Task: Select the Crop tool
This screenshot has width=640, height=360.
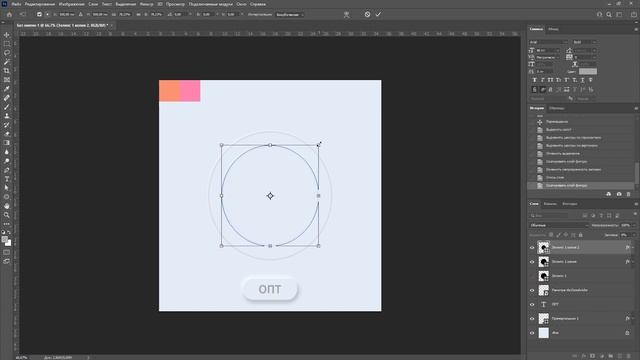Action: (x=7, y=71)
